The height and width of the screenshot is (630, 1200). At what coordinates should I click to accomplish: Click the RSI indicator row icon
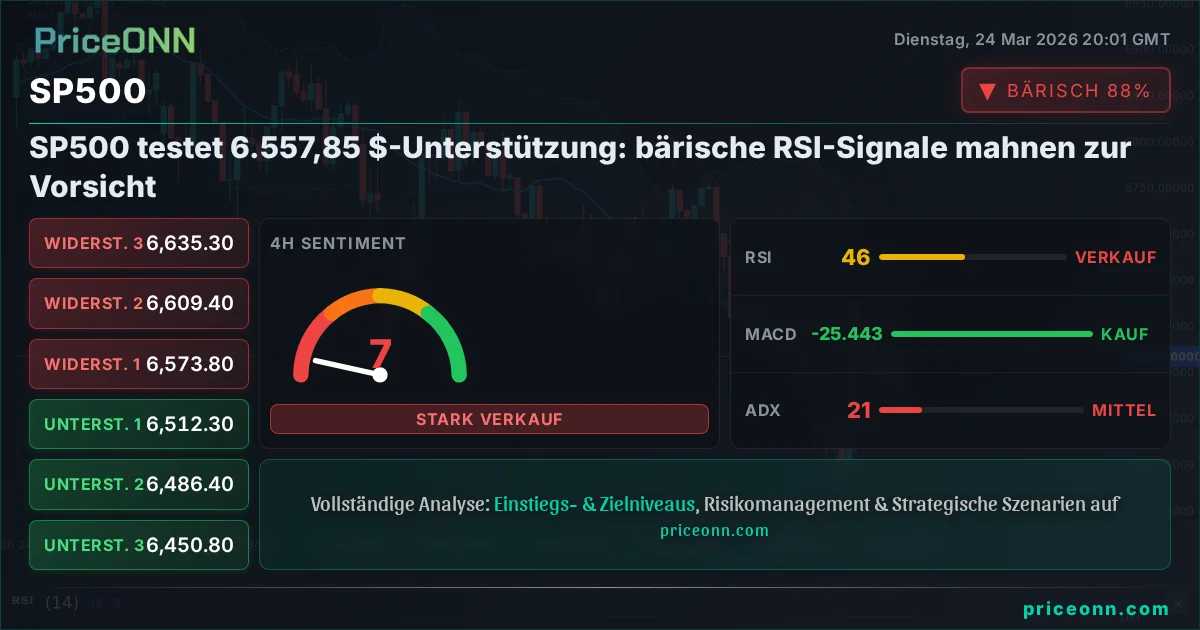pyautogui.click(x=759, y=257)
